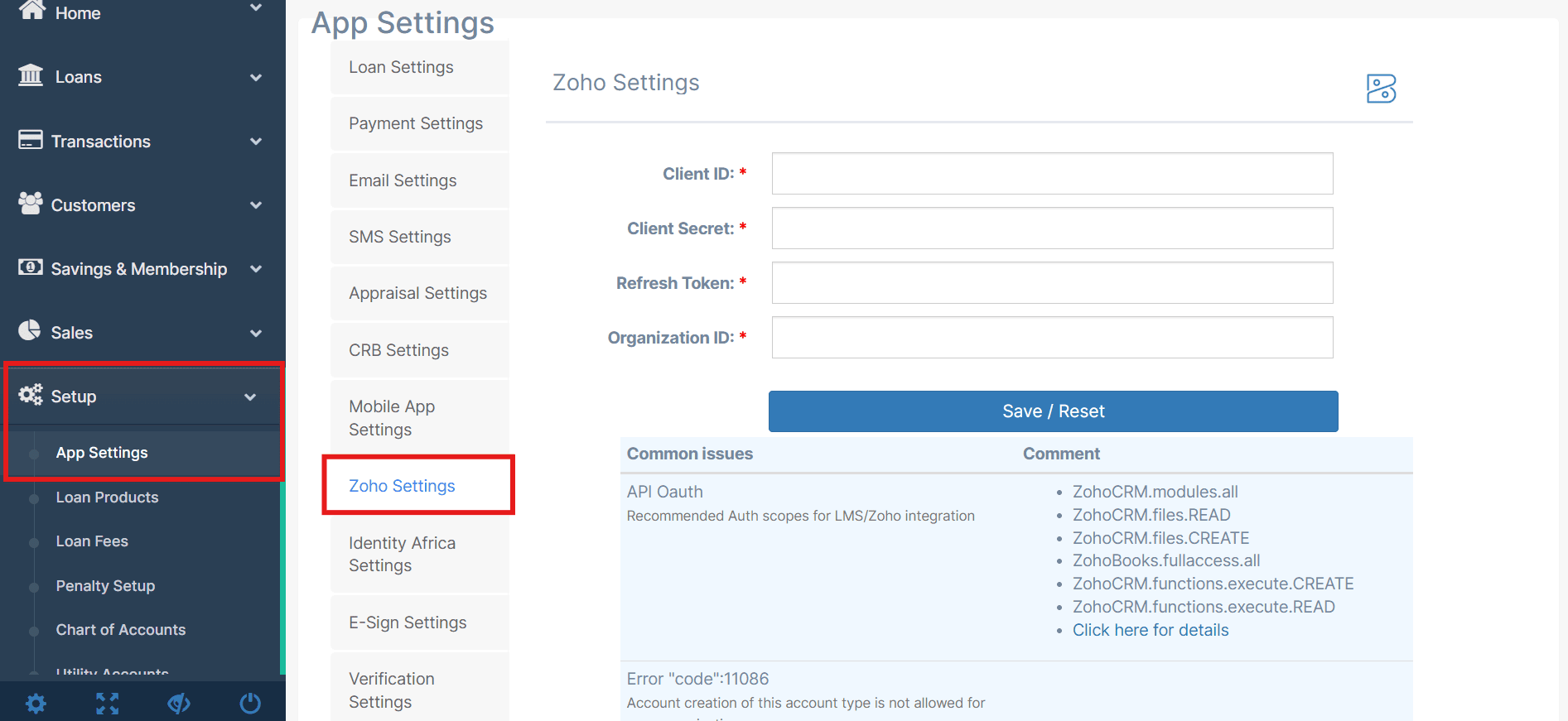
Task: Select the E-Sign Settings tab
Action: (420, 622)
